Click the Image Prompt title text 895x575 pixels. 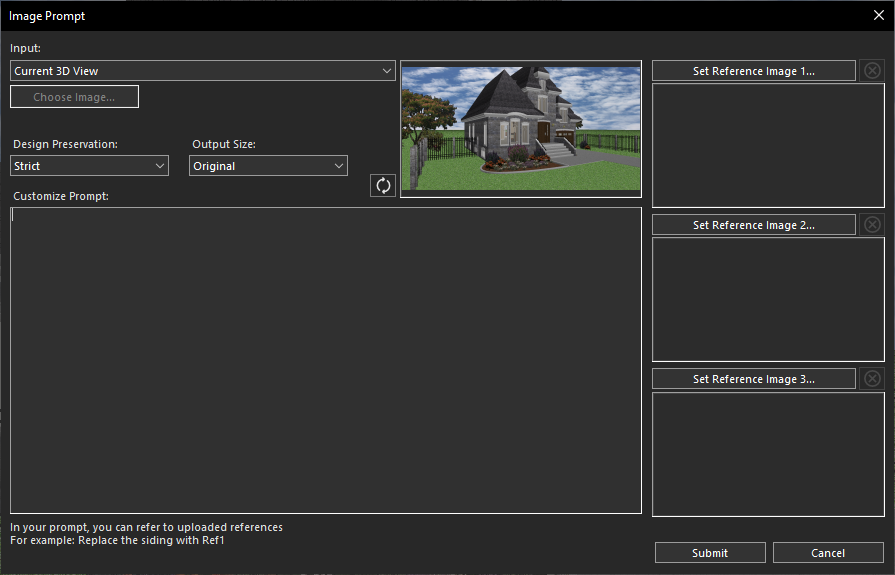tap(47, 16)
